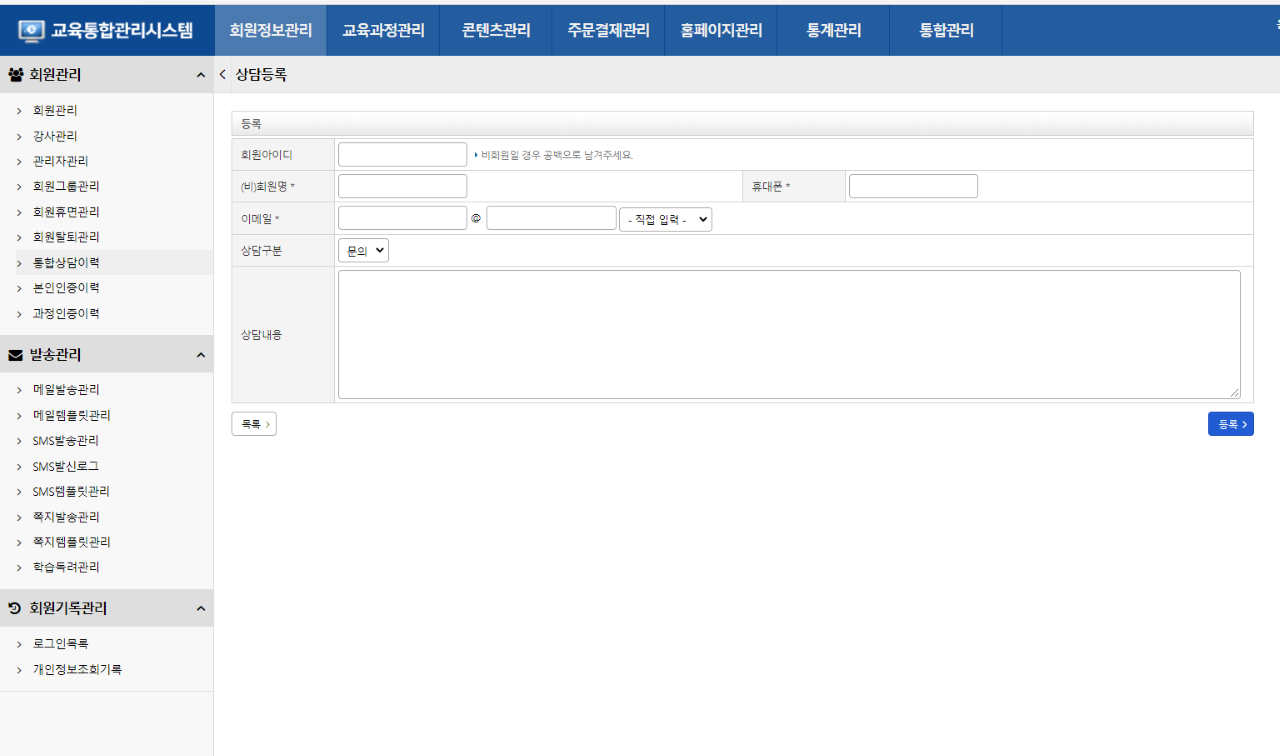Click into the 상담내용 text area

pyautogui.click(x=788, y=335)
